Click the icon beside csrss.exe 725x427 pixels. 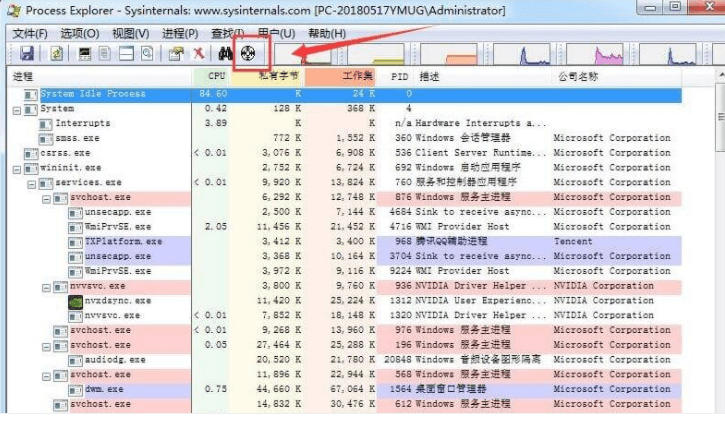pyautogui.click(x=31, y=154)
